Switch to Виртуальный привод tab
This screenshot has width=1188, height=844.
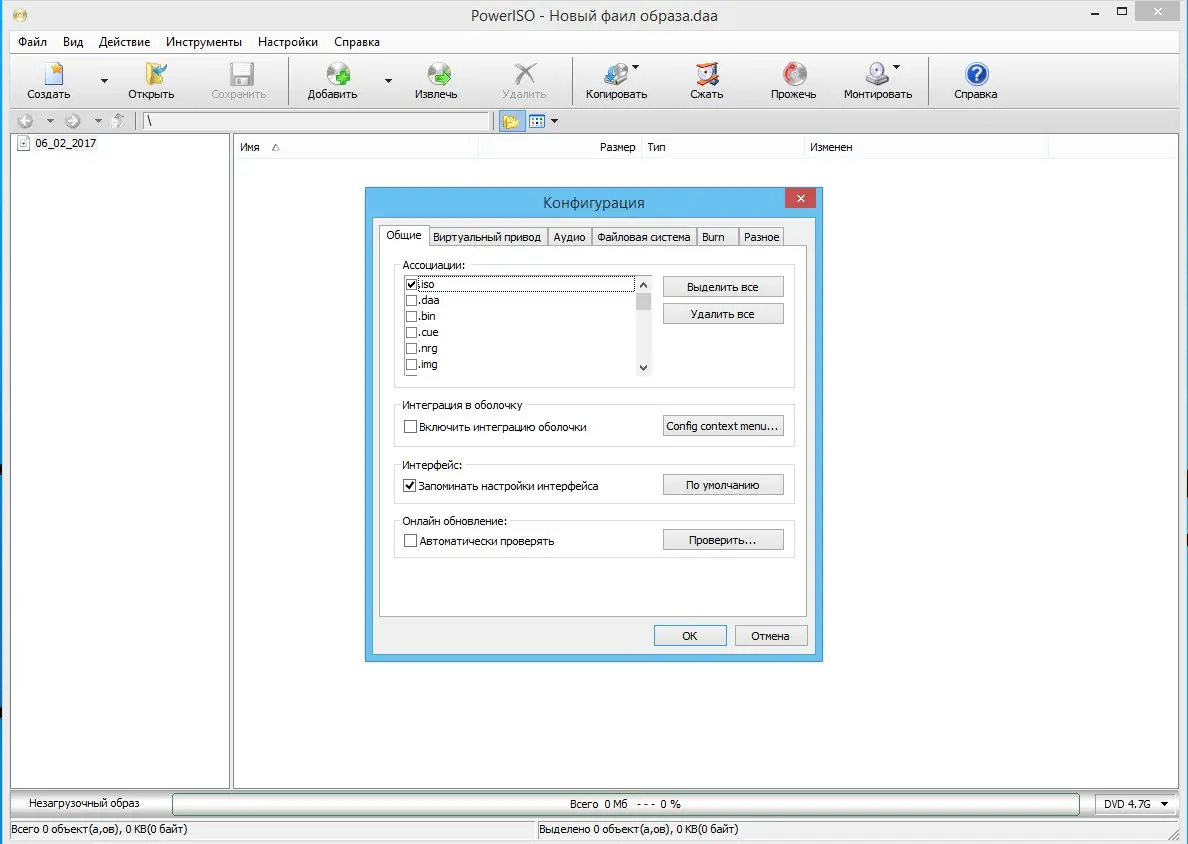click(x=486, y=237)
